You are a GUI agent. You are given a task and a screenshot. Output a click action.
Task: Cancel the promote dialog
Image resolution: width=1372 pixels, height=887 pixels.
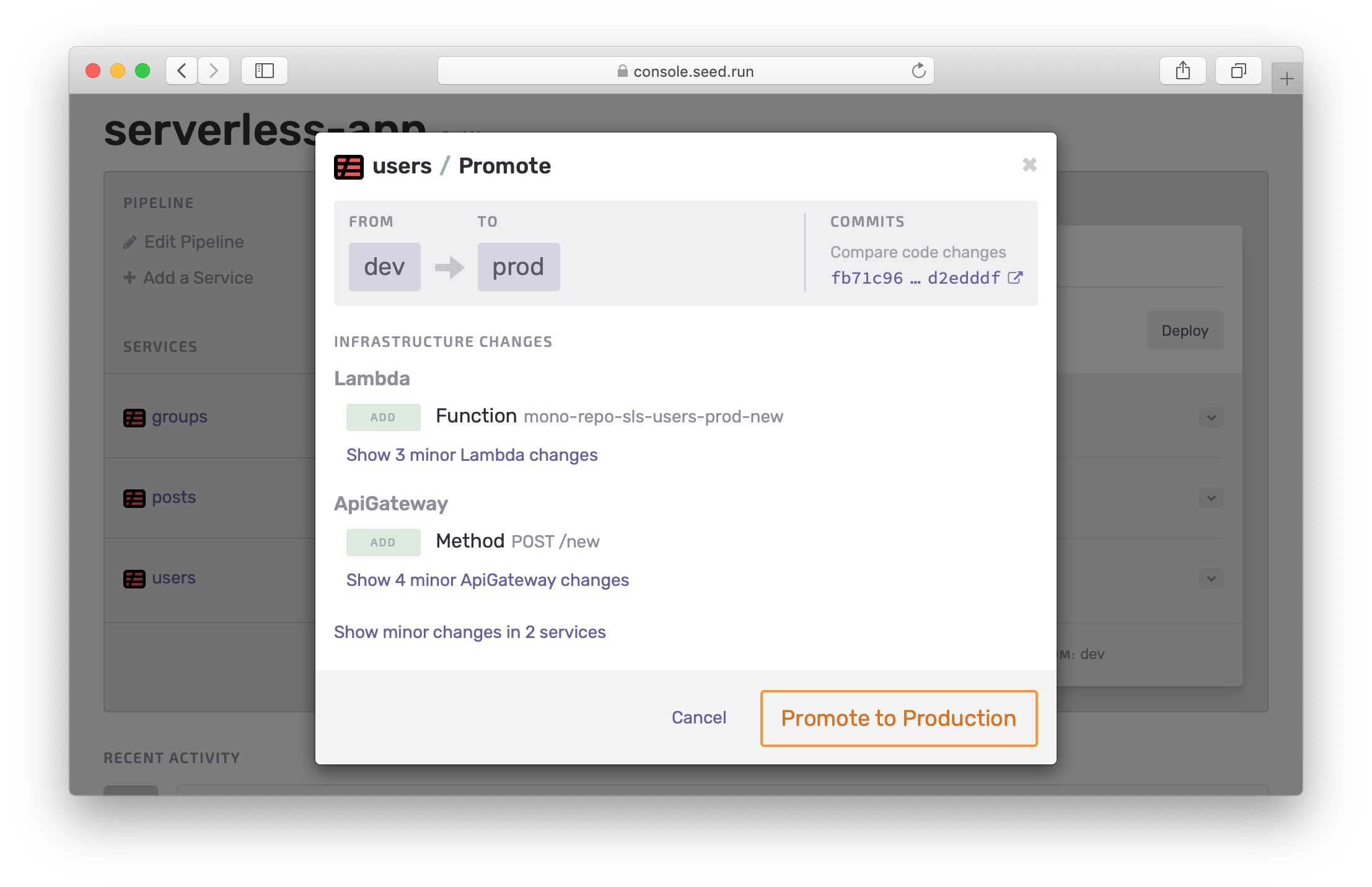tap(698, 717)
